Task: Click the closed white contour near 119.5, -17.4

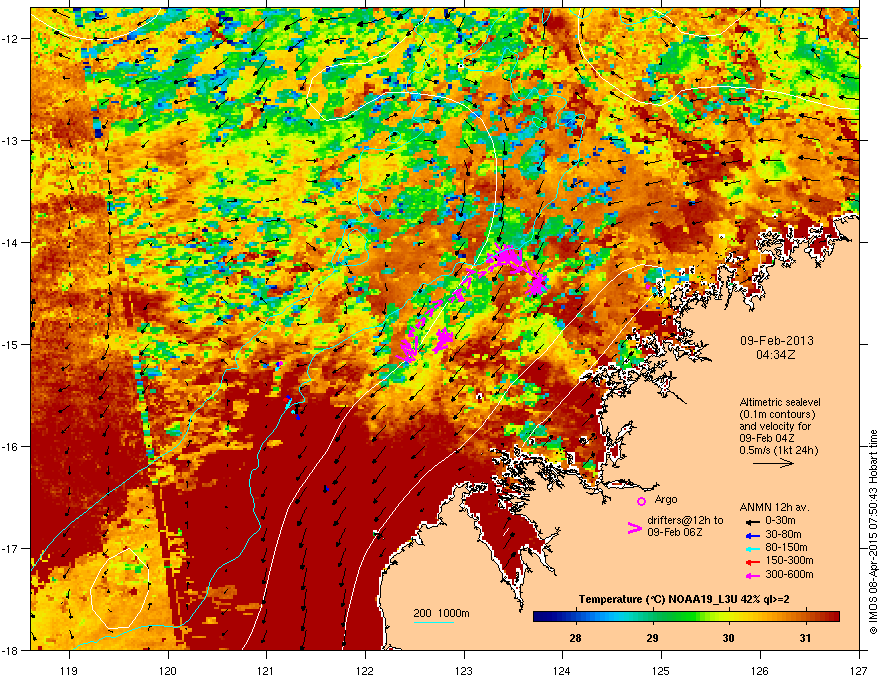Action: [121, 588]
